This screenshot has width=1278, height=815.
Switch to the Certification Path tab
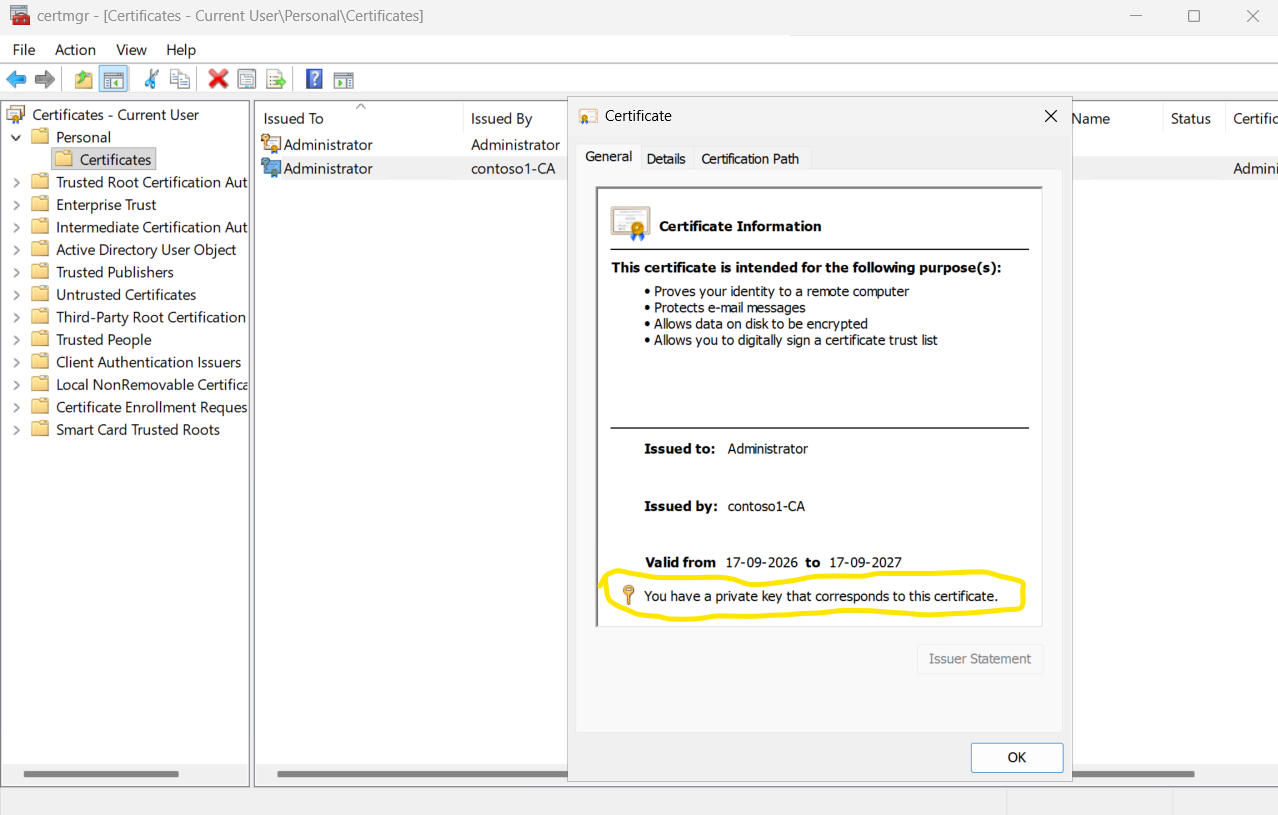click(x=750, y=159)
